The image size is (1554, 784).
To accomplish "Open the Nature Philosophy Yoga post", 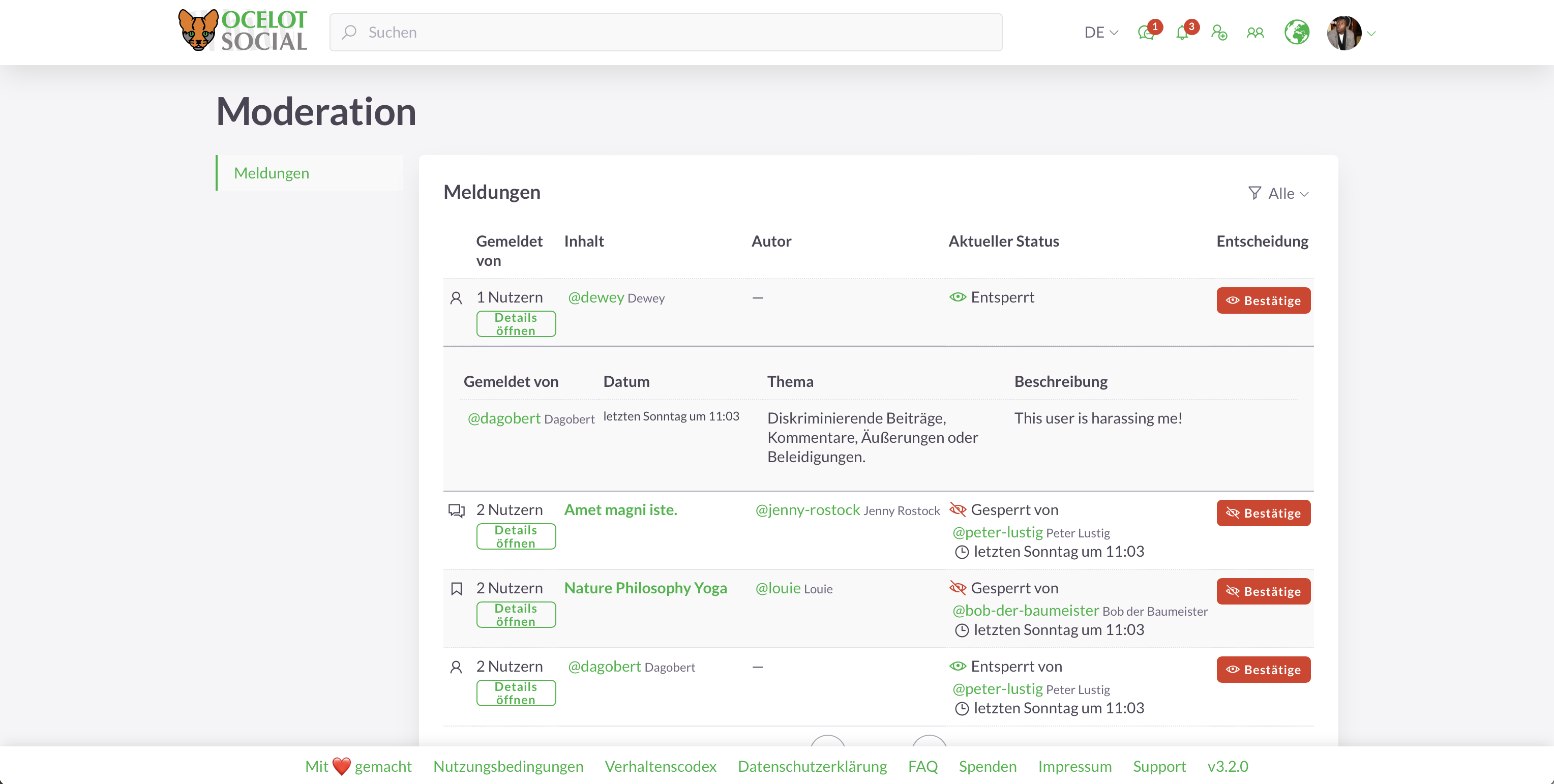I will (x=645, y=588).
